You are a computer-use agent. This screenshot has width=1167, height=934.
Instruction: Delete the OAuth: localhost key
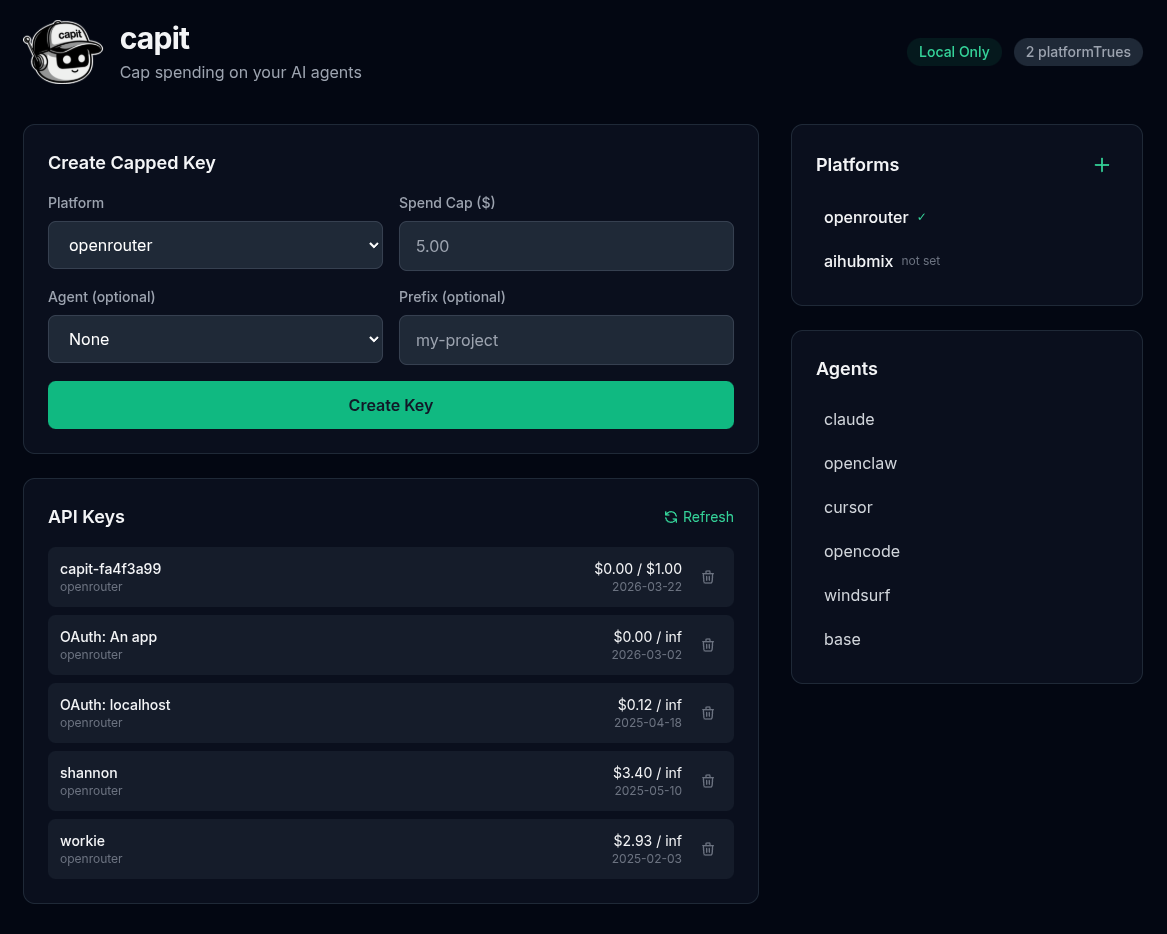(x=708, y=713)
